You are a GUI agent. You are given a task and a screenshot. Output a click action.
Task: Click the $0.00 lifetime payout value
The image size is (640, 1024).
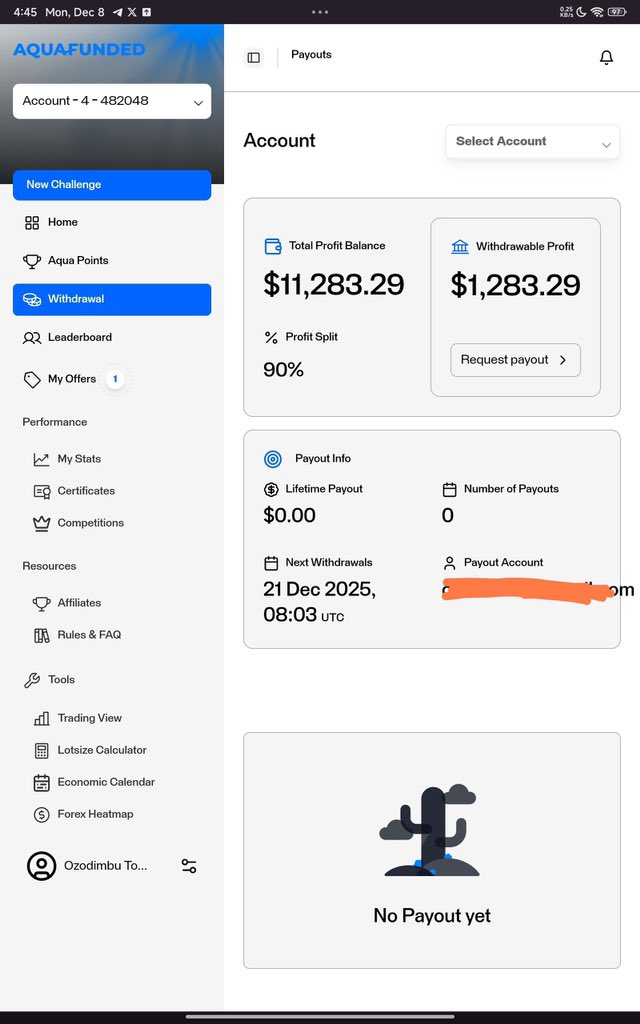coord(289,515)
